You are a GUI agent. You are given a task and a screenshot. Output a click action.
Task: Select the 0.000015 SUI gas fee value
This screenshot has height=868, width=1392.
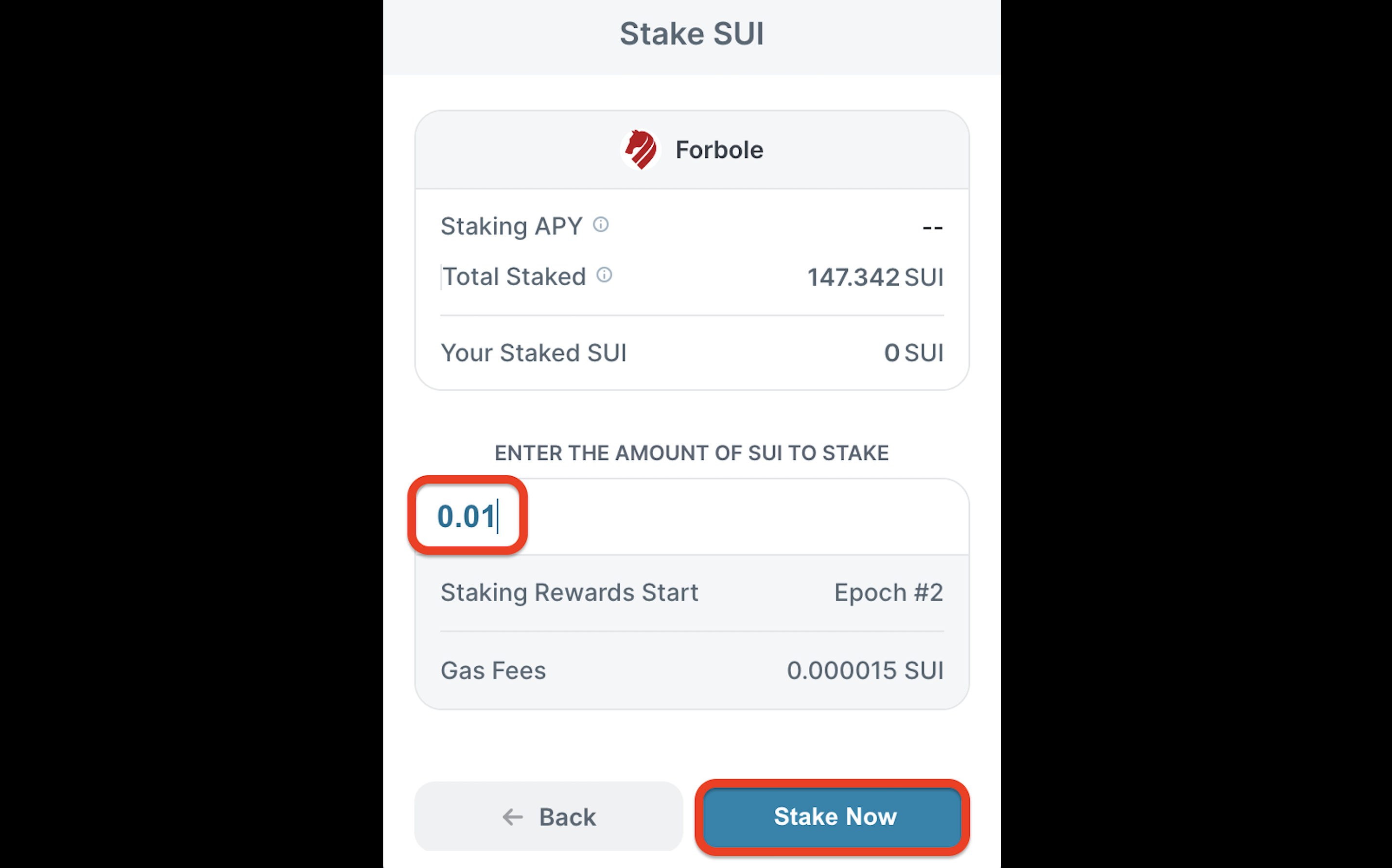click(x=865, y=670)
